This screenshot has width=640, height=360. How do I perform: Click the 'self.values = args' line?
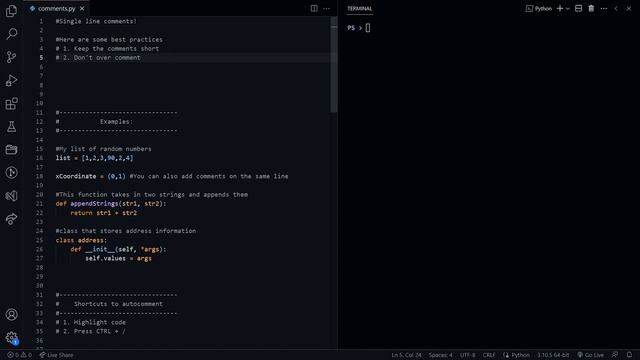pyautogui.click(x=118, y=258)
